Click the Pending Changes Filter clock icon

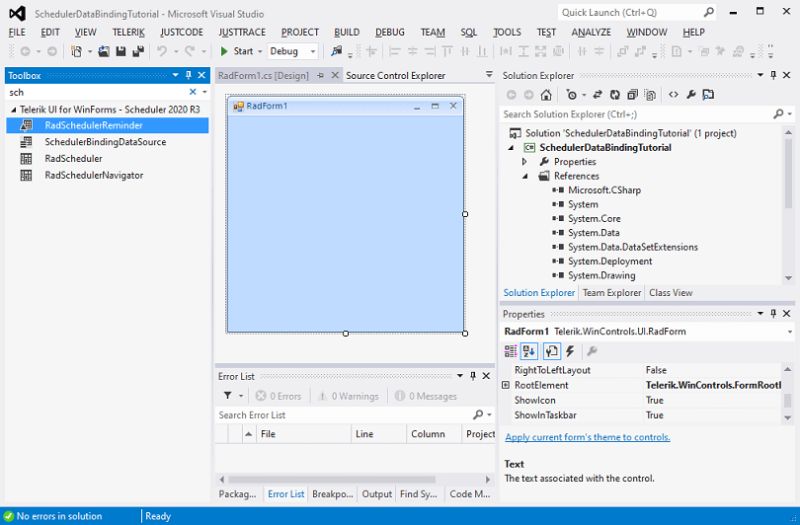[571, 95]
